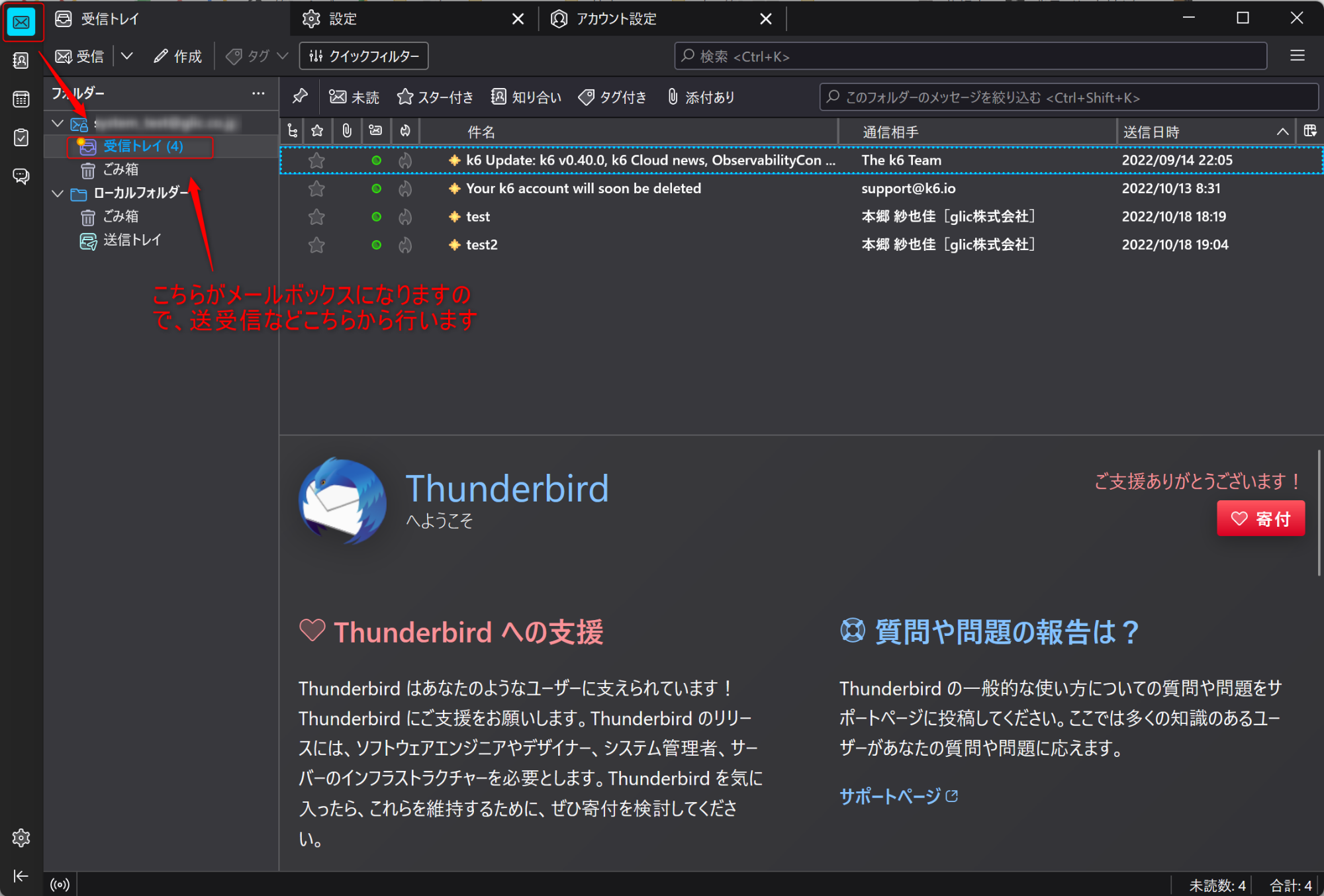This screenshot has width=1324, height=896.
Task: Open the application hamburger menu
Action: 1298,56
